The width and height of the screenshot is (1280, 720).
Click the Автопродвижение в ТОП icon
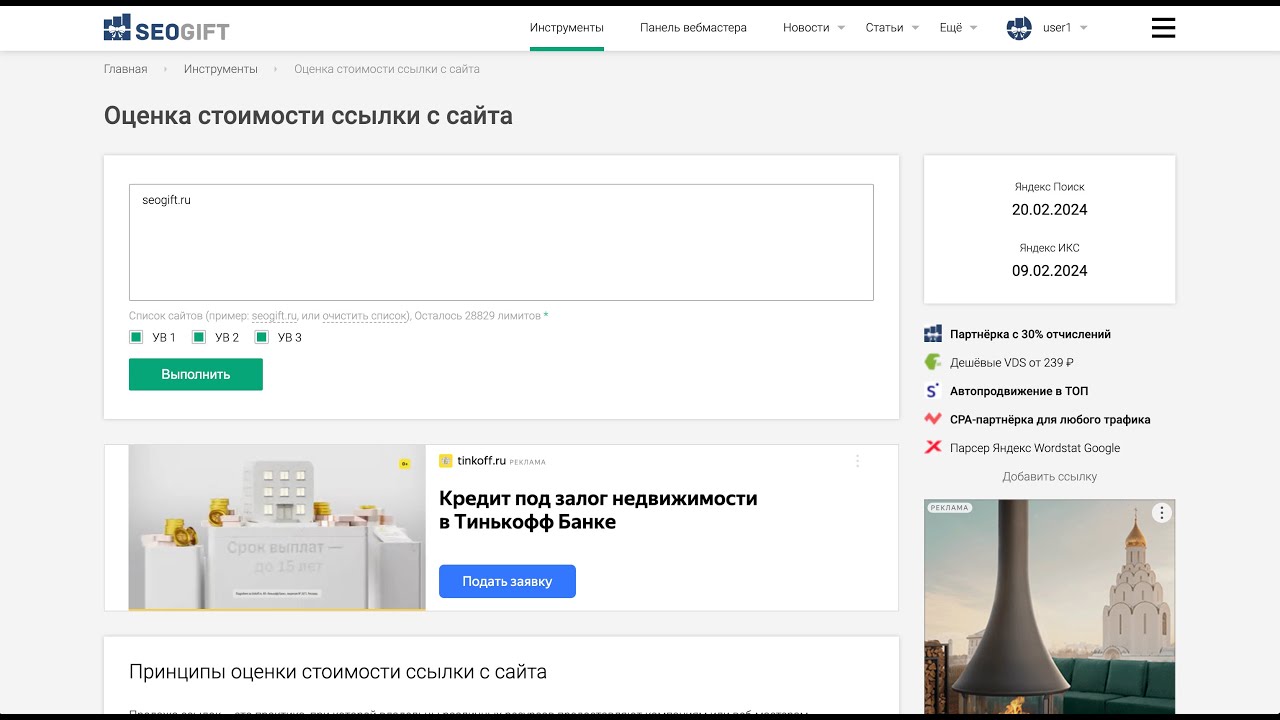[x=933, y=391]
